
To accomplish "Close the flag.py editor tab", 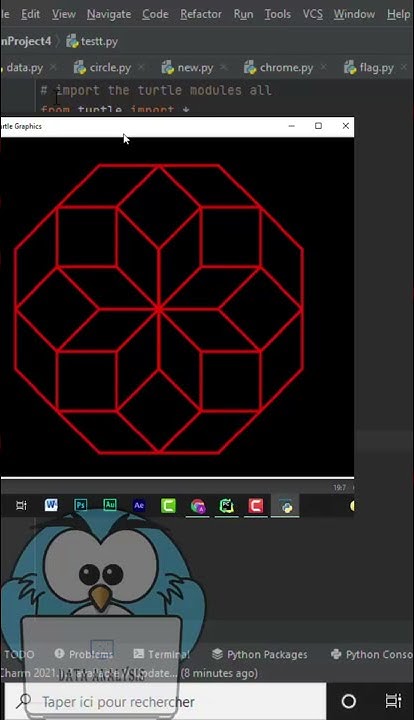I will tap(404, 68).
